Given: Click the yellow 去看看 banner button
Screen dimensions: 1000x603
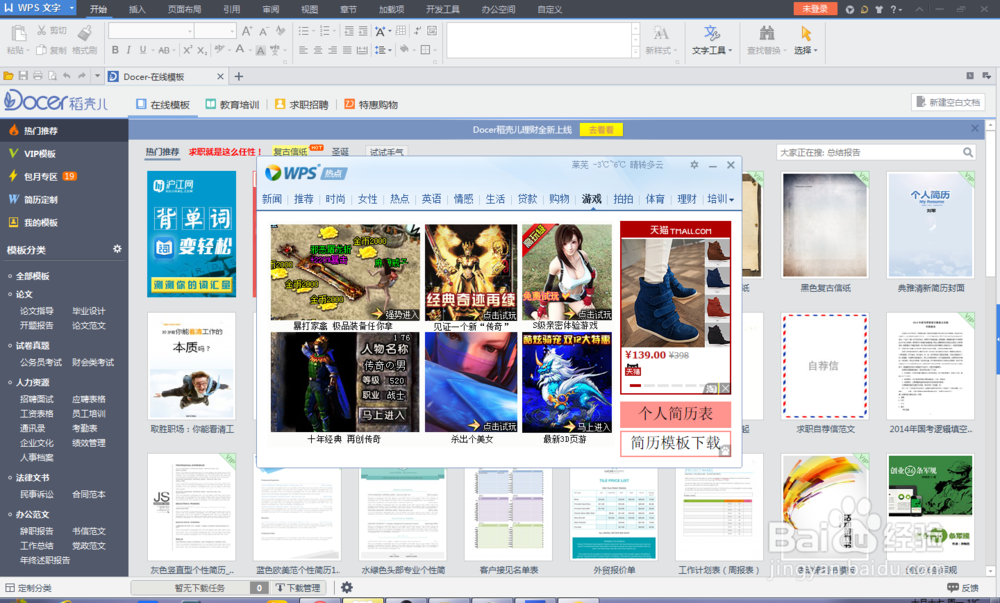Looking at the screenshot, I should click(x=601, y=129).
